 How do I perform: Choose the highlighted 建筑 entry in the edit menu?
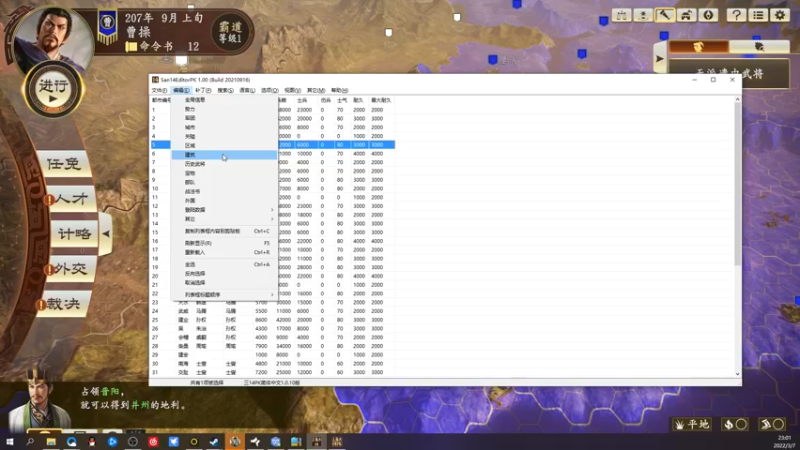pyautogui.click(x=224, y=155)
